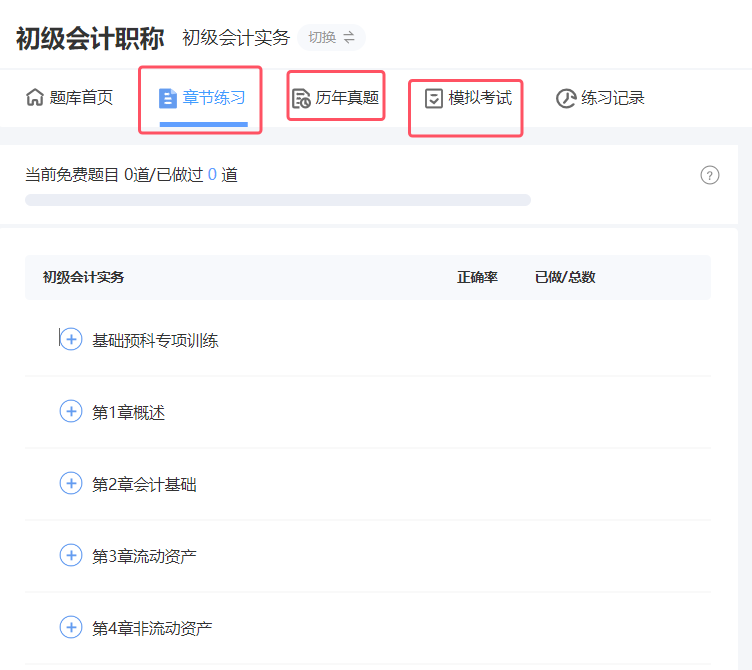Expand the 第4章非流动资产 chapter
This screenshot has width=752, height=670.
pos(71,628)
